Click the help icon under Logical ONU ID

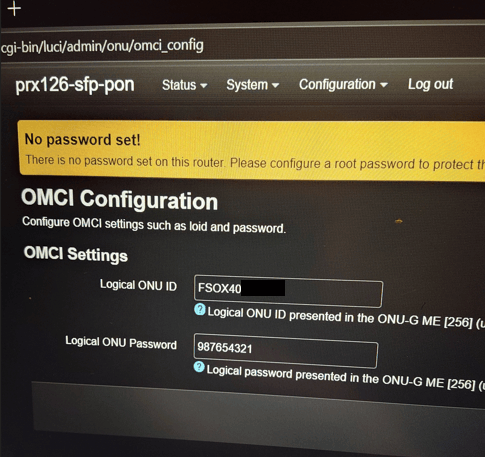tap(200, 310)
